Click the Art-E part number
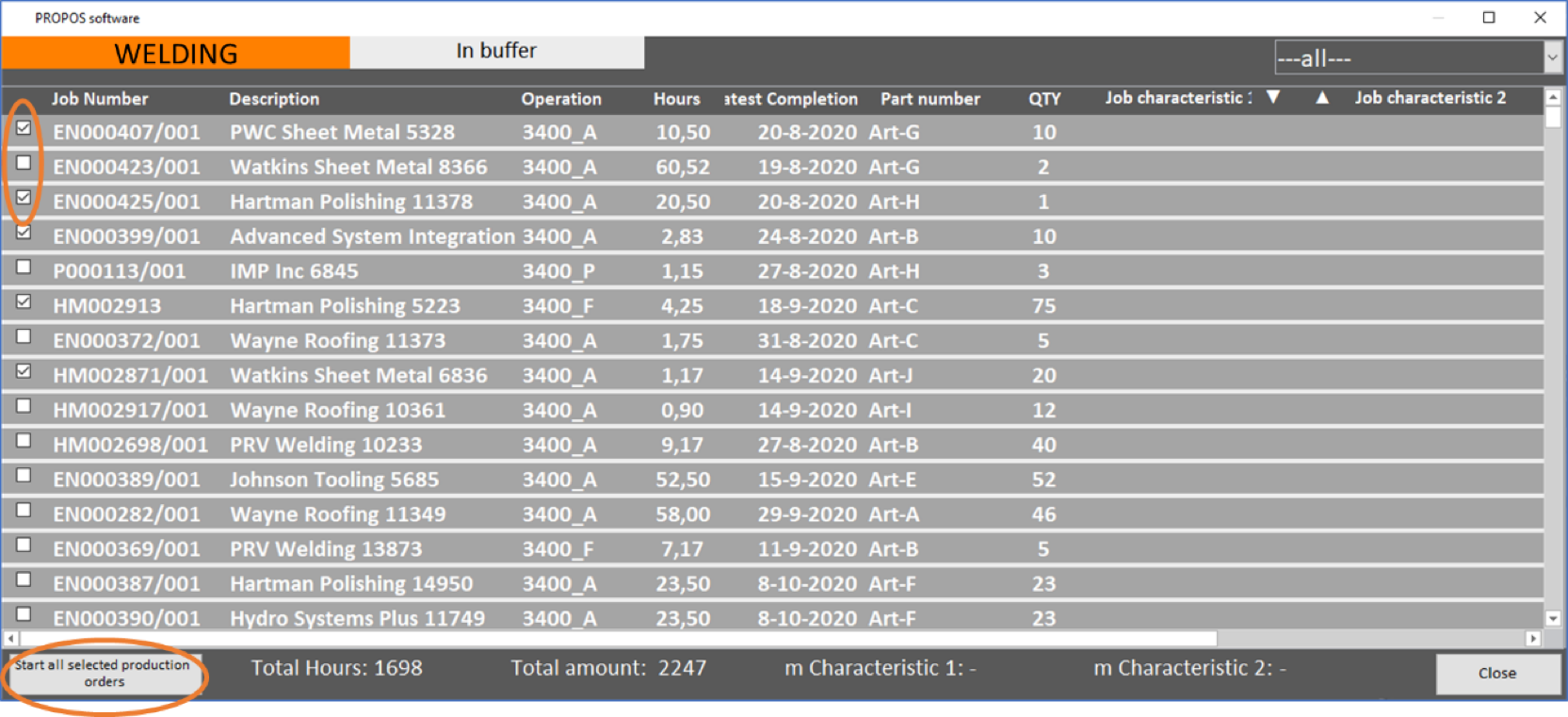Viewport: 1568px width, 717px height. [x=892, y=480]
